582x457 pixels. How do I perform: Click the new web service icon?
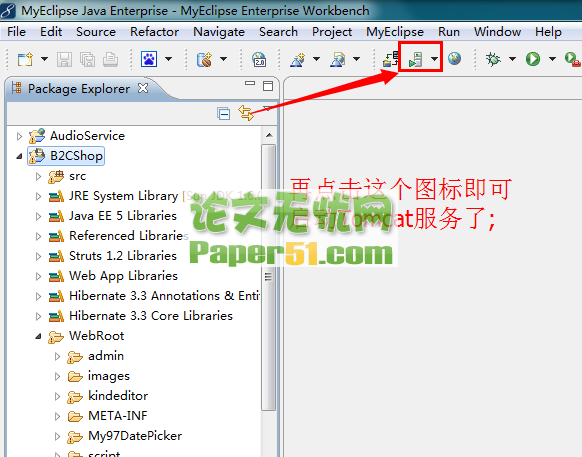pos(205,59)
